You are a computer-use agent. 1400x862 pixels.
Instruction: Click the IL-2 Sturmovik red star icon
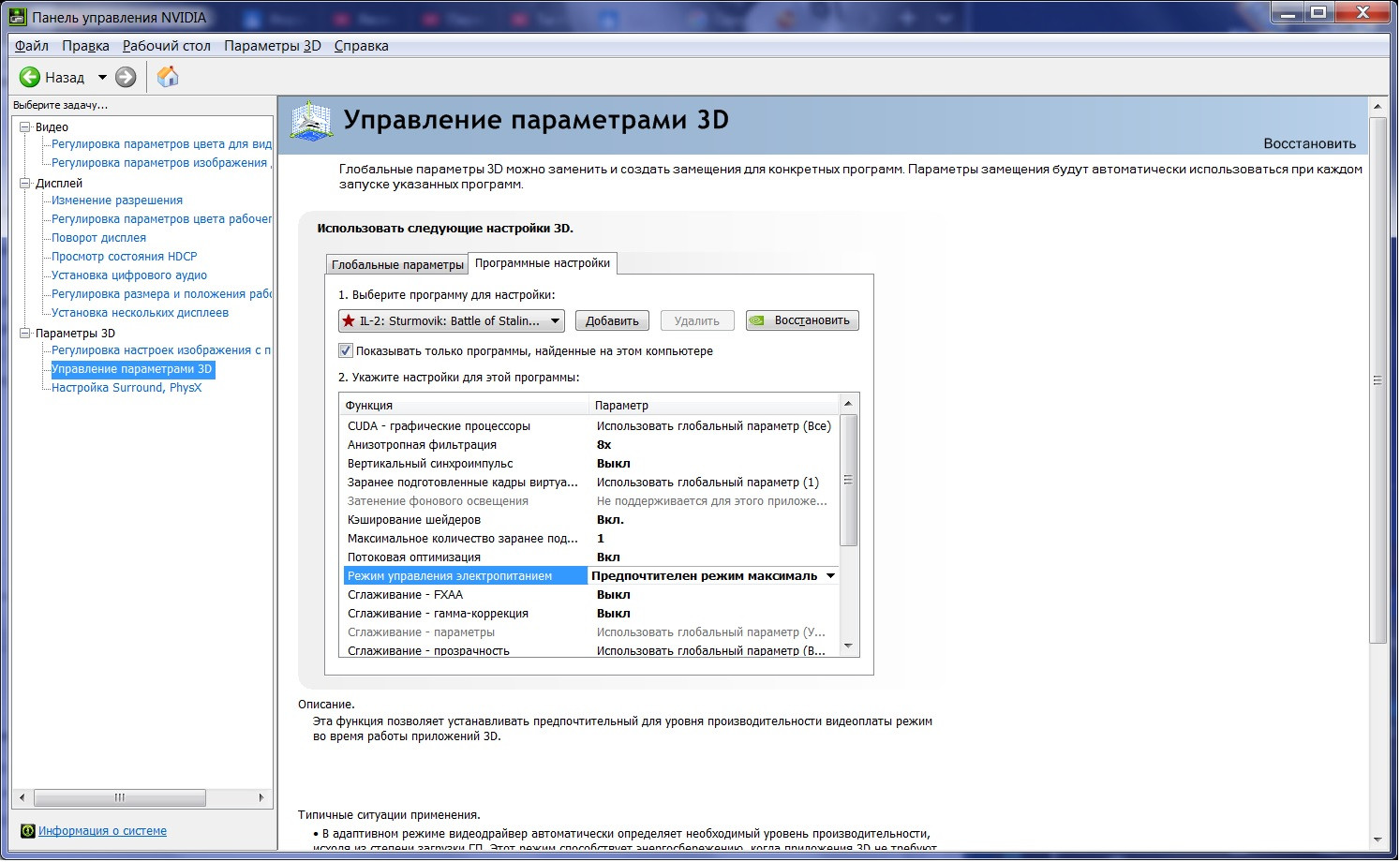[x=349, y=320]
